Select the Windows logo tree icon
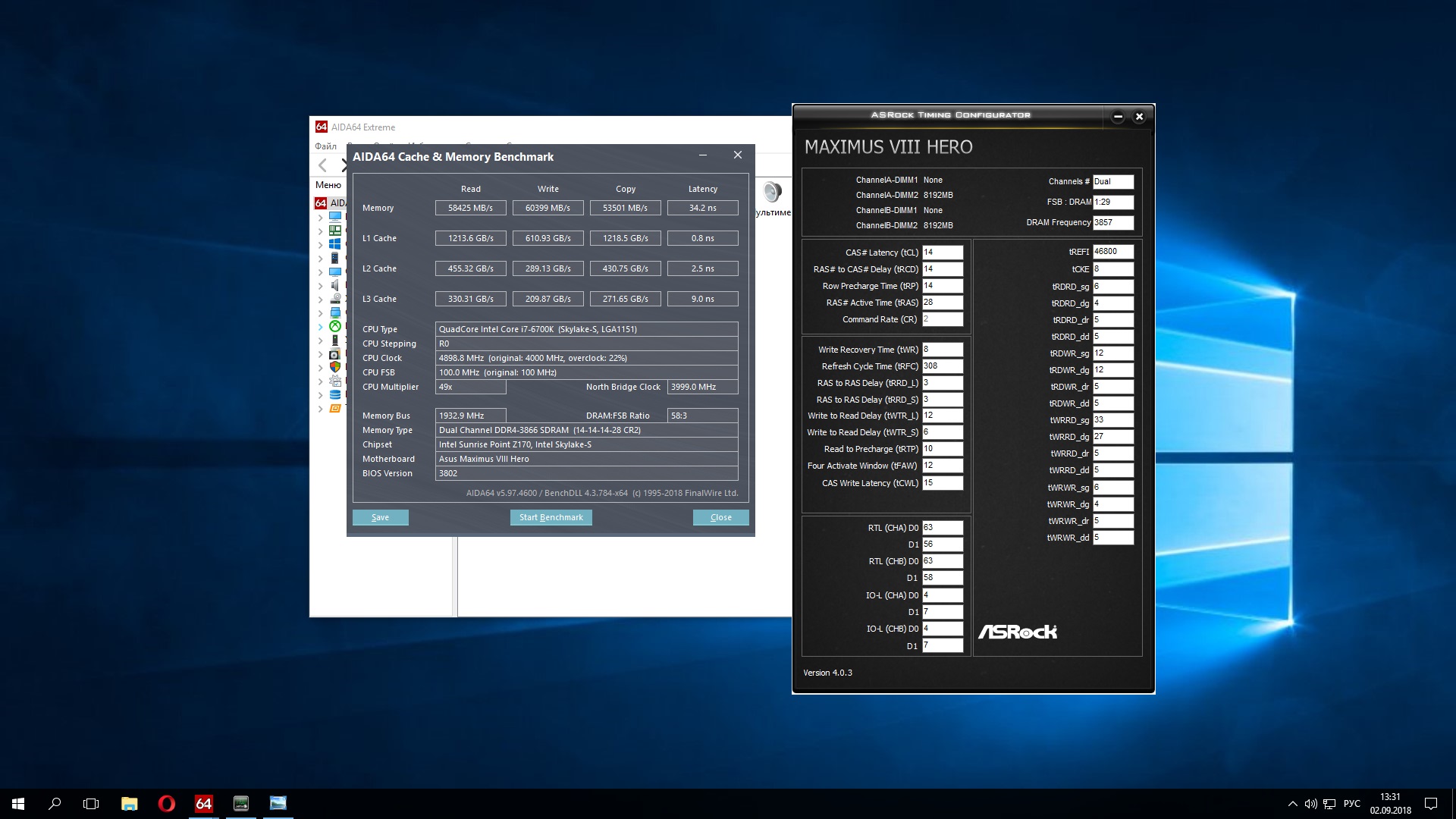The width and height of the screenshot is (1456, 819). [334, 244]
